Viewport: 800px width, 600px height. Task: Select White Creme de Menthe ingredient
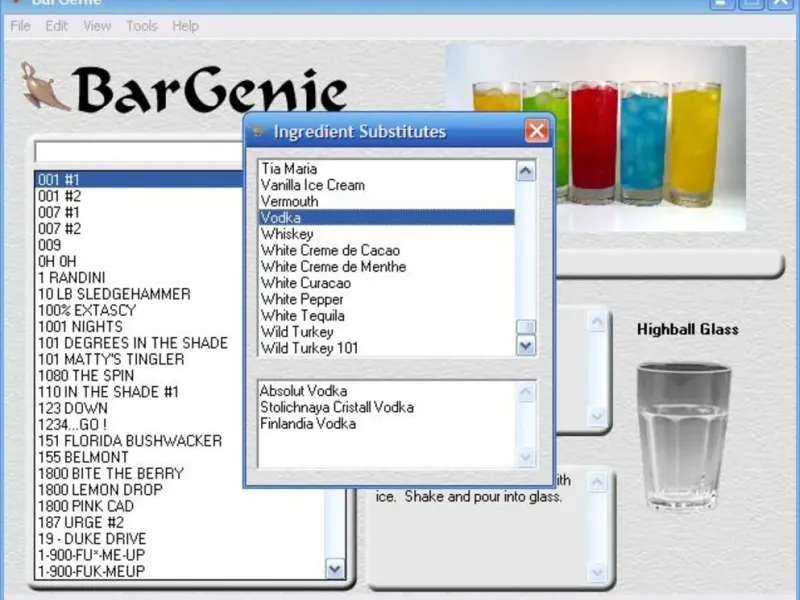(x=387, y=266)
